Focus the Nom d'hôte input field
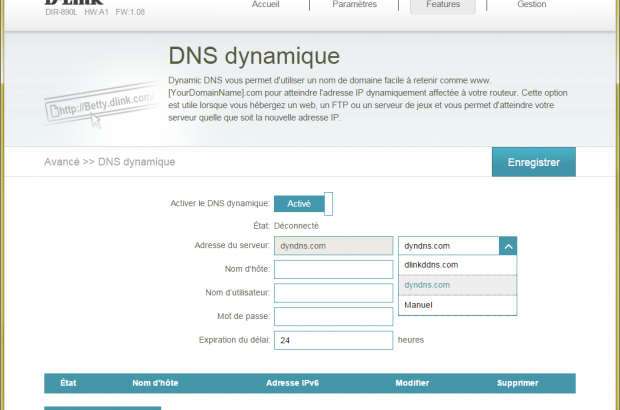The width and height of the screenshot is (620, 410). [x=333, y=269]
